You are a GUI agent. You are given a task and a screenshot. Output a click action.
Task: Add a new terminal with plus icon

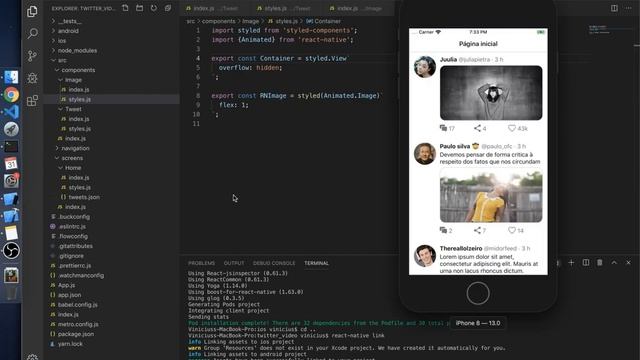(571, 262)
